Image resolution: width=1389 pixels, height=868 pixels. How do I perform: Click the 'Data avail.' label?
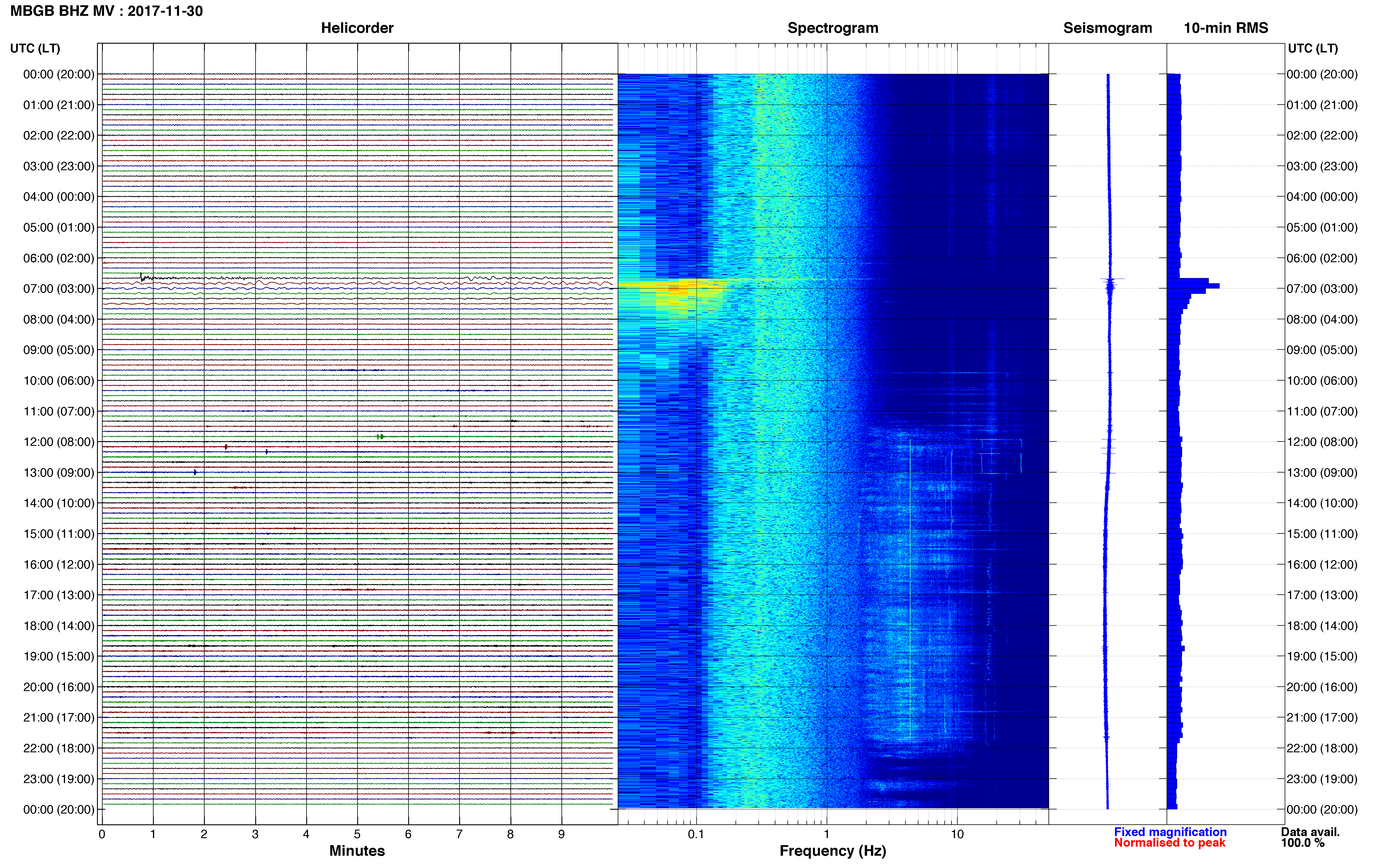[x=1310, y=832]
